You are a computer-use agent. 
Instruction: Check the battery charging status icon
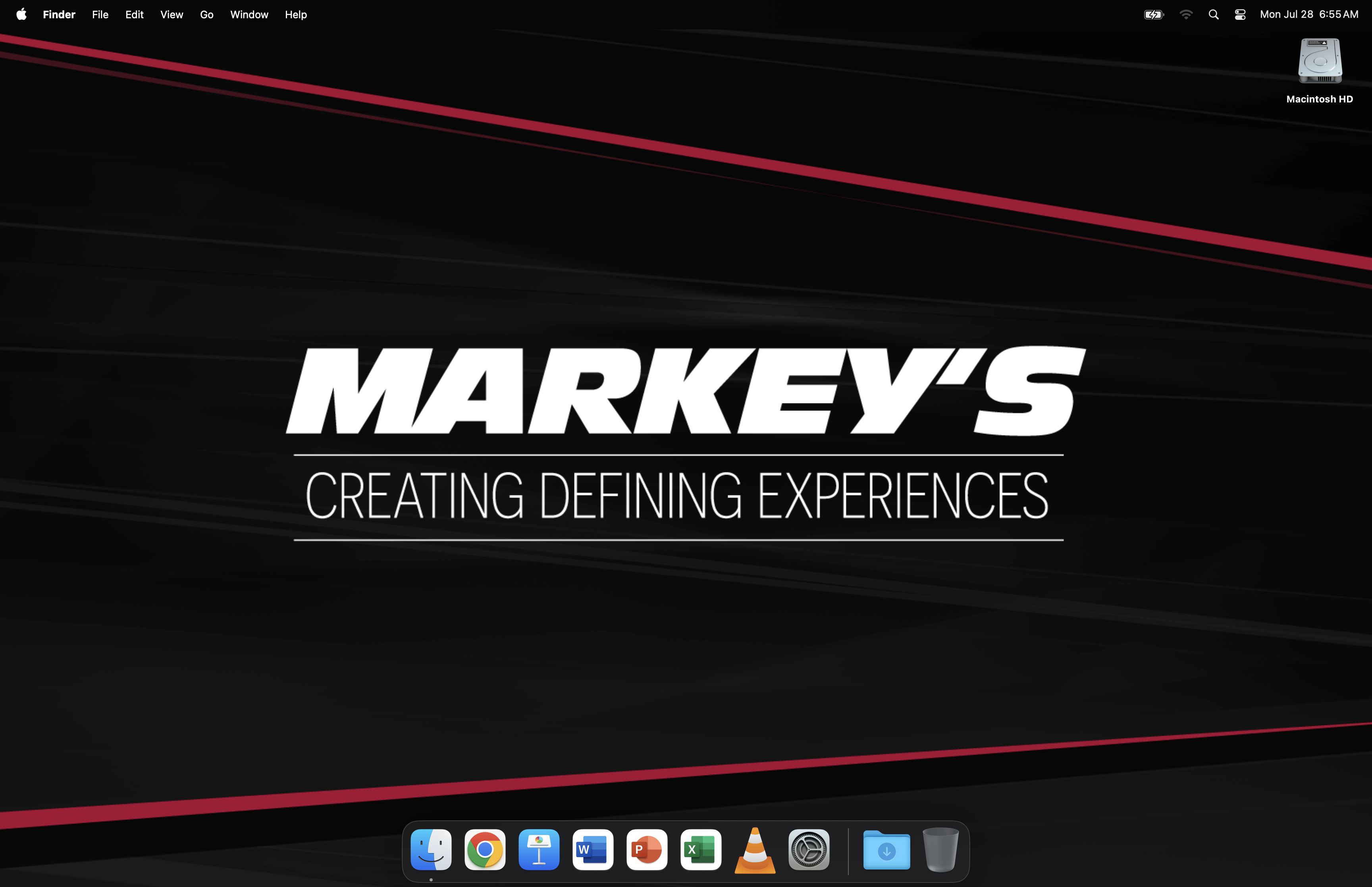(x=1154, y=14)
